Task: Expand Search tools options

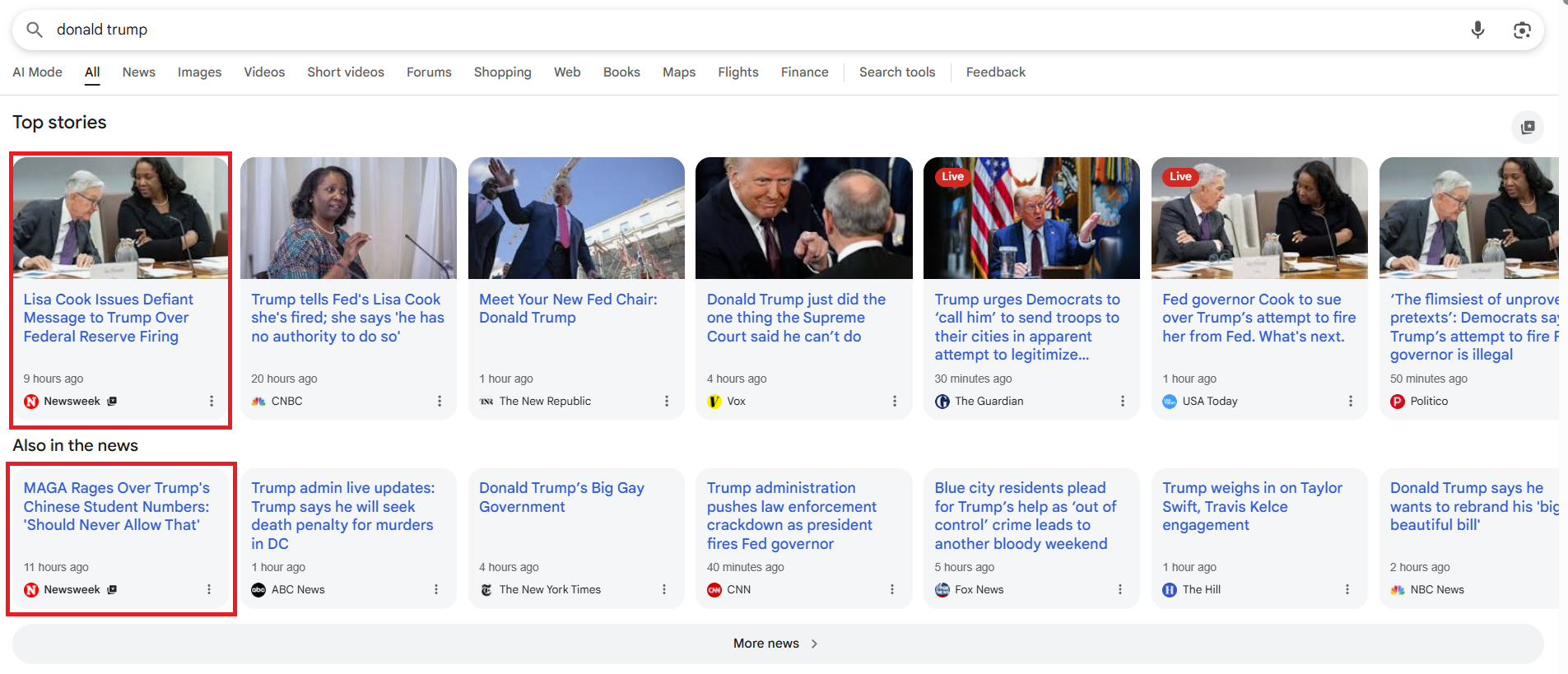Action: point(897,72)
